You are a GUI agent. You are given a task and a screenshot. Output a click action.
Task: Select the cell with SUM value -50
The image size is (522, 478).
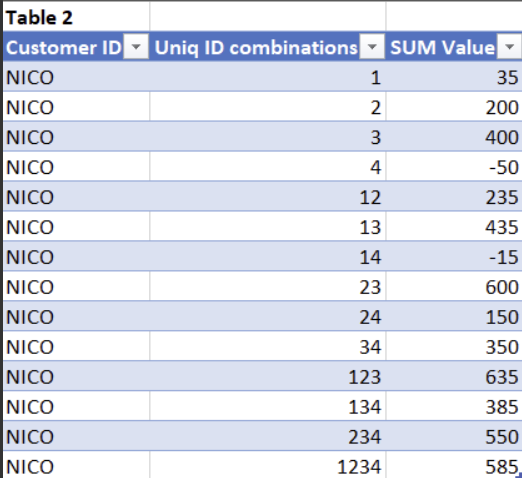tap(454, 166)
